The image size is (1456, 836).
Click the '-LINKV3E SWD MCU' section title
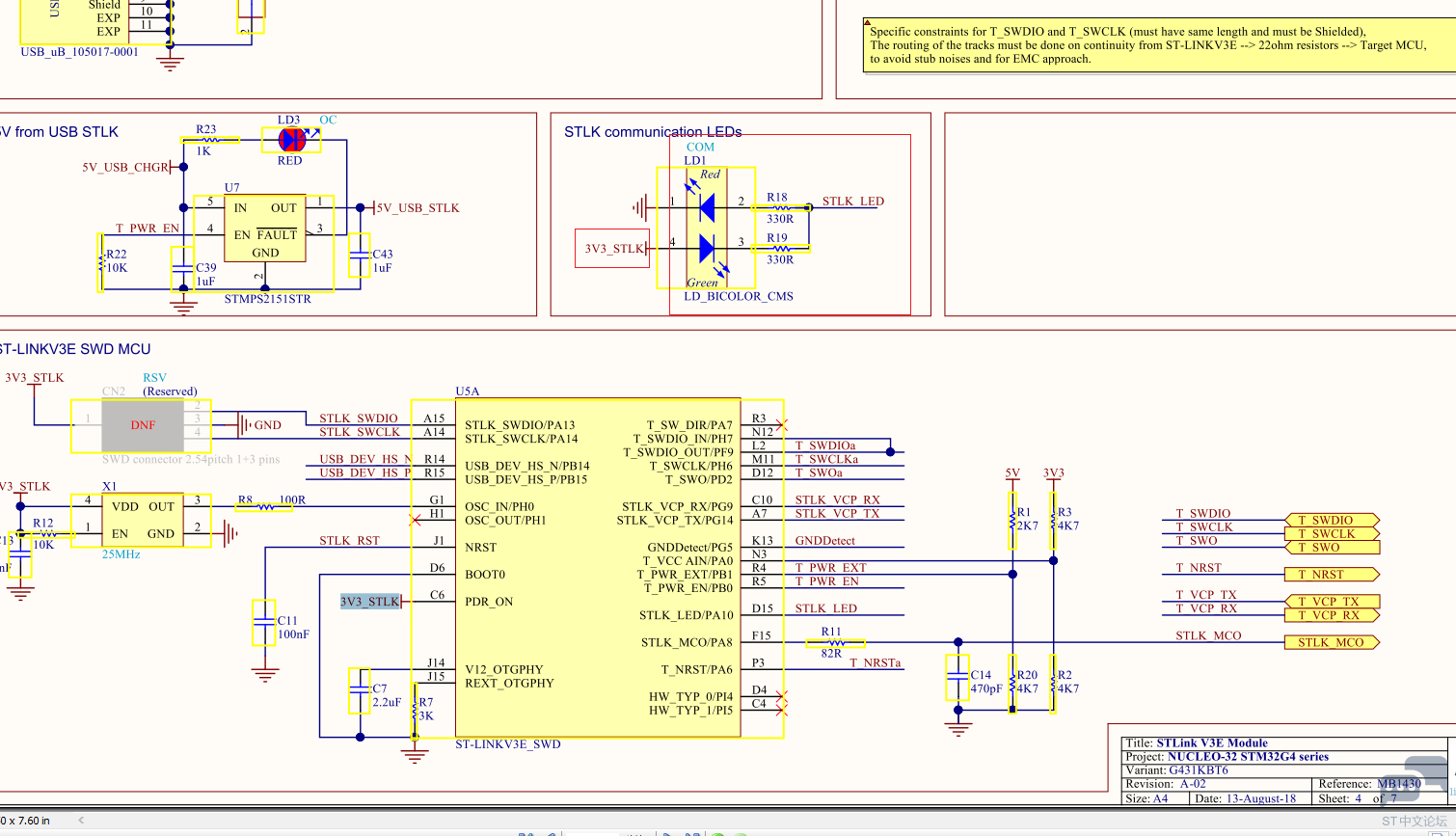(x=75, y=349)
